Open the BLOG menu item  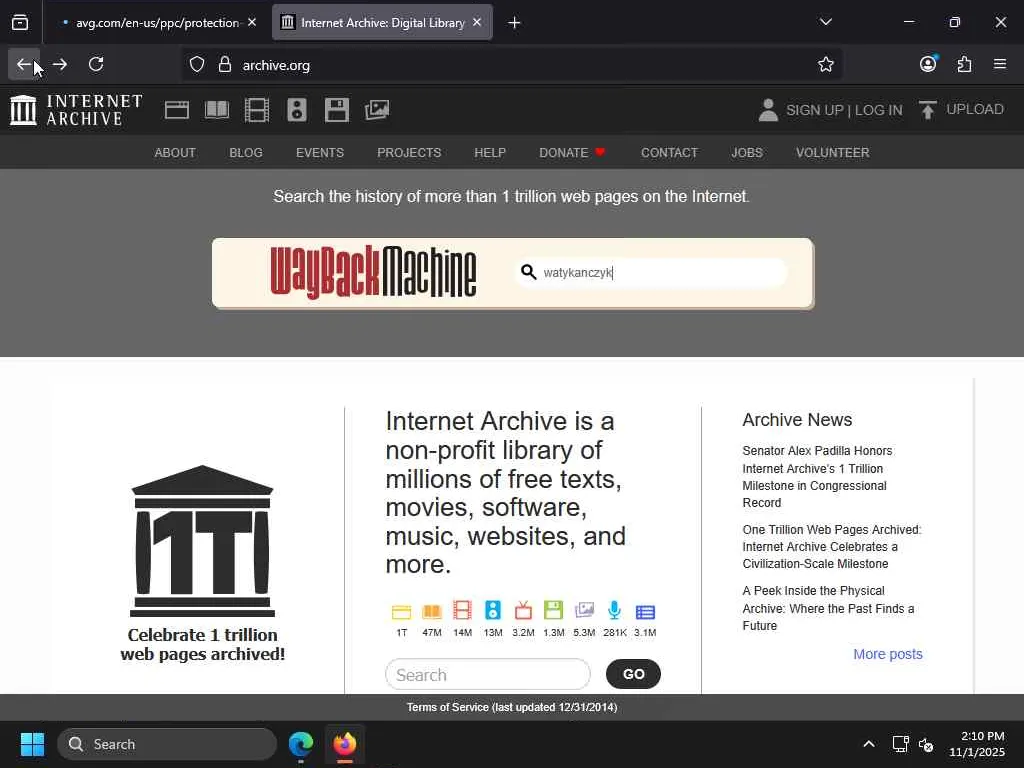(x=246, y=153)
